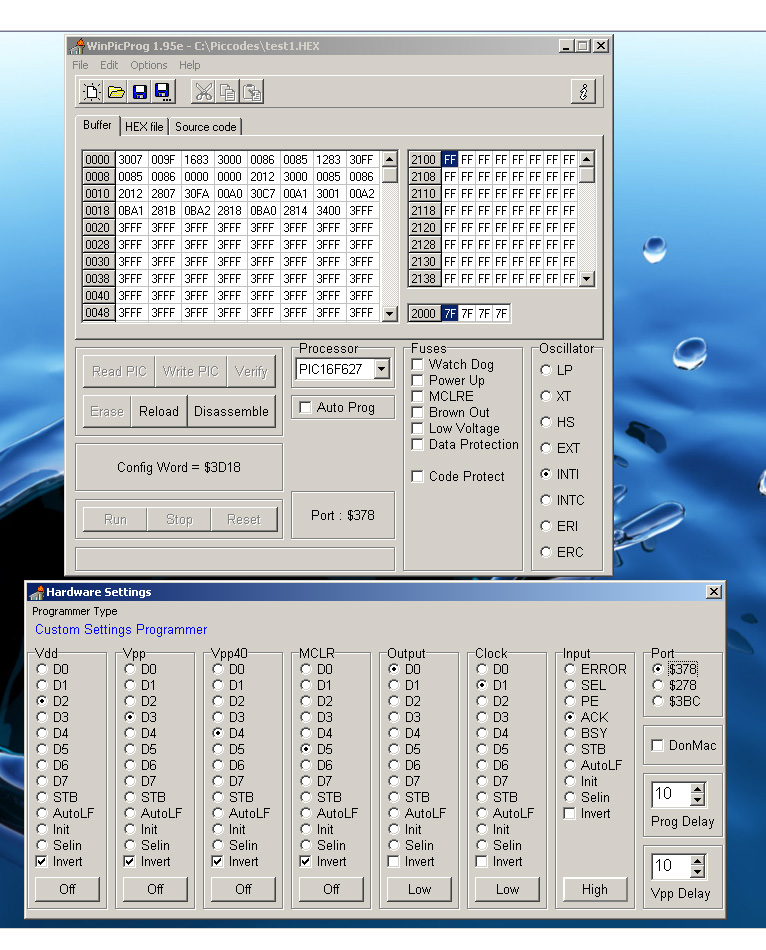The height and width of the screenshot is (950, 766).
Task: Click the Low button under Output
Action: [x=419, y=889]
